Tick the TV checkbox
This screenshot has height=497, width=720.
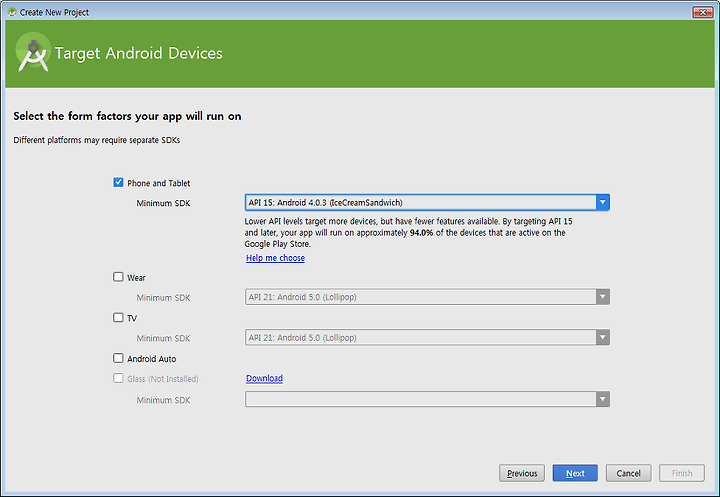[118, 317]
